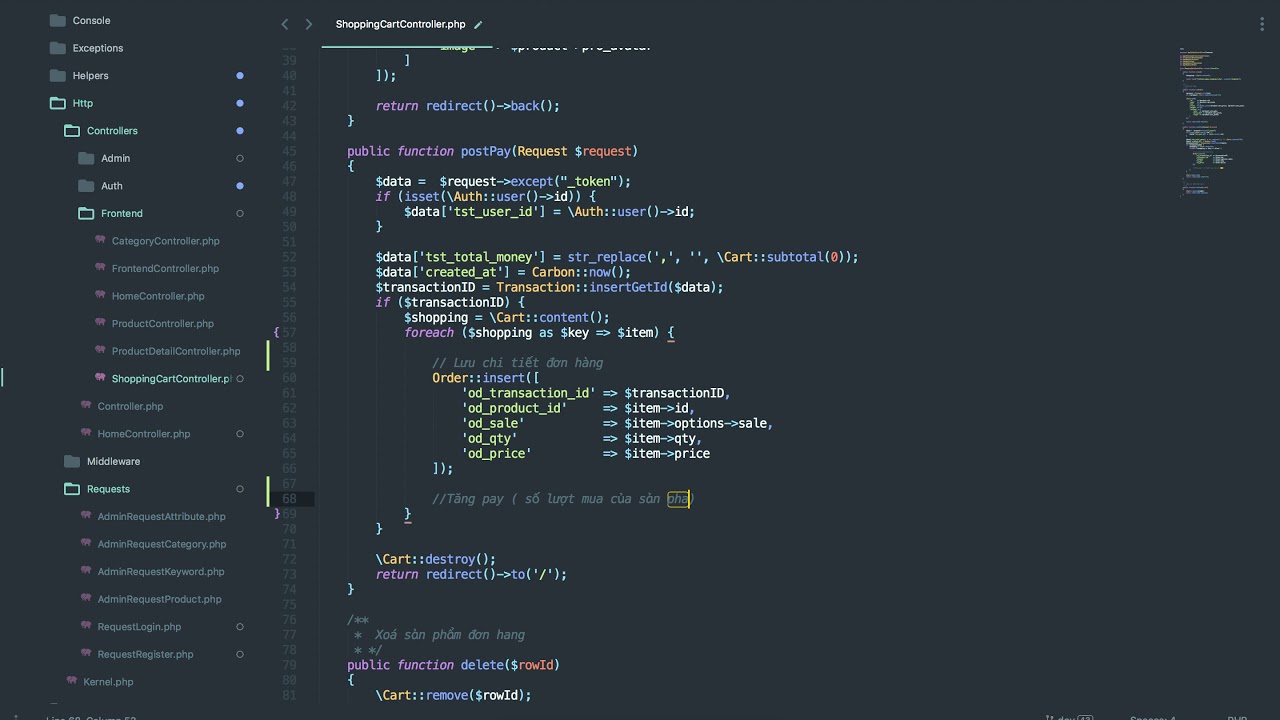Click the '// Lưu chi tiết đơn hàng' comment

click(x=517, y=363)
